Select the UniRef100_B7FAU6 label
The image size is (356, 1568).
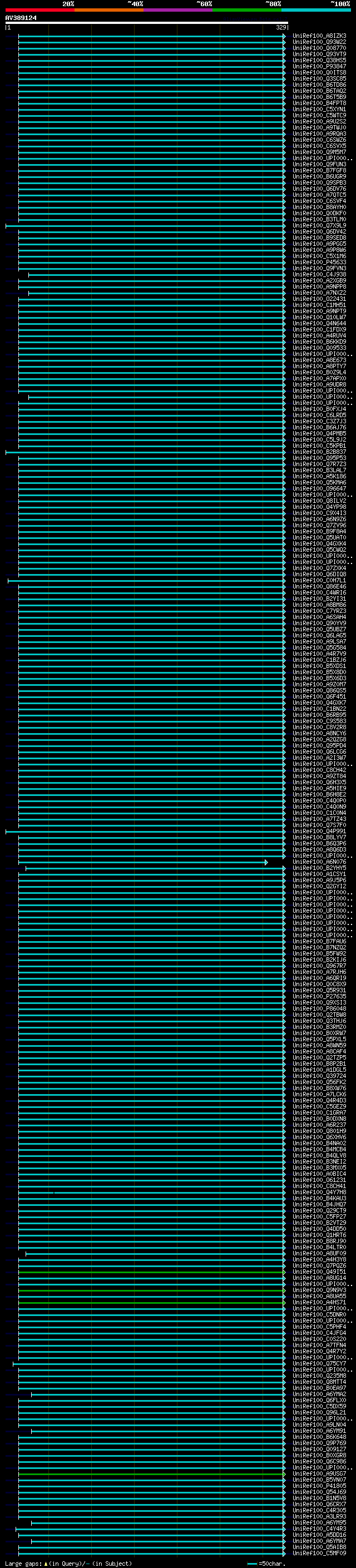tap(319, 941)
